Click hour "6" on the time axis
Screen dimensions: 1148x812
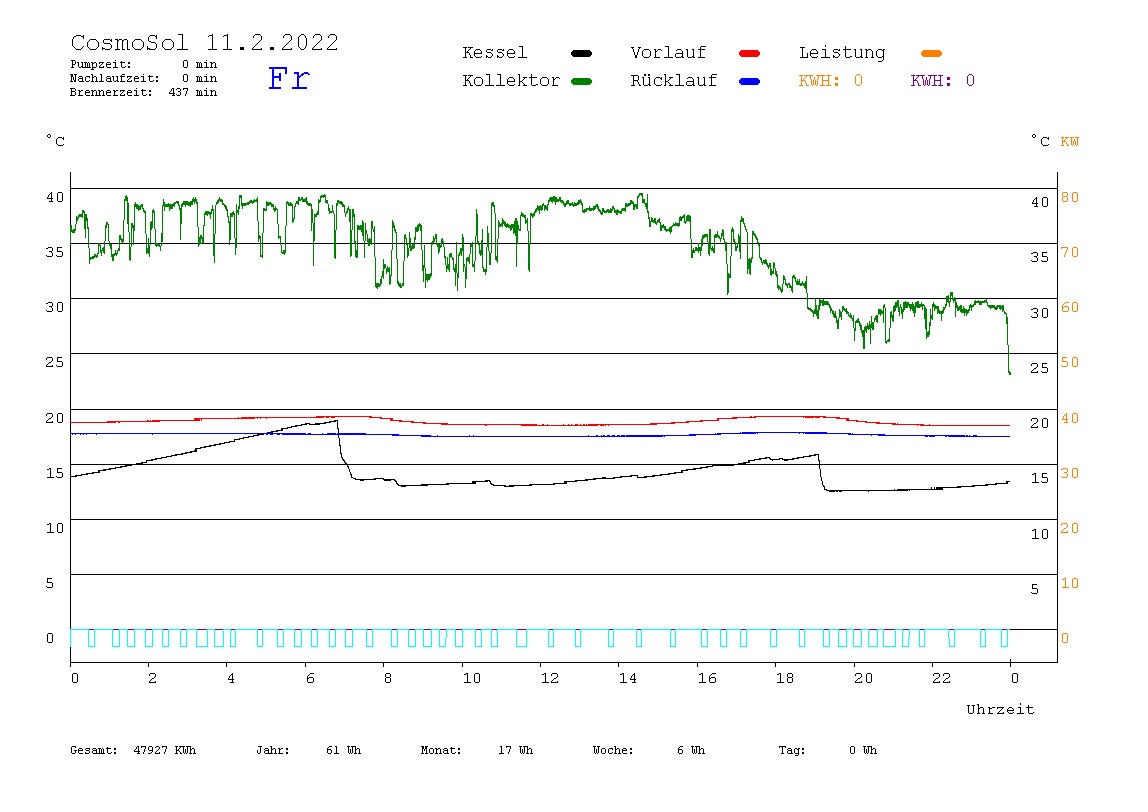(310, 679)
